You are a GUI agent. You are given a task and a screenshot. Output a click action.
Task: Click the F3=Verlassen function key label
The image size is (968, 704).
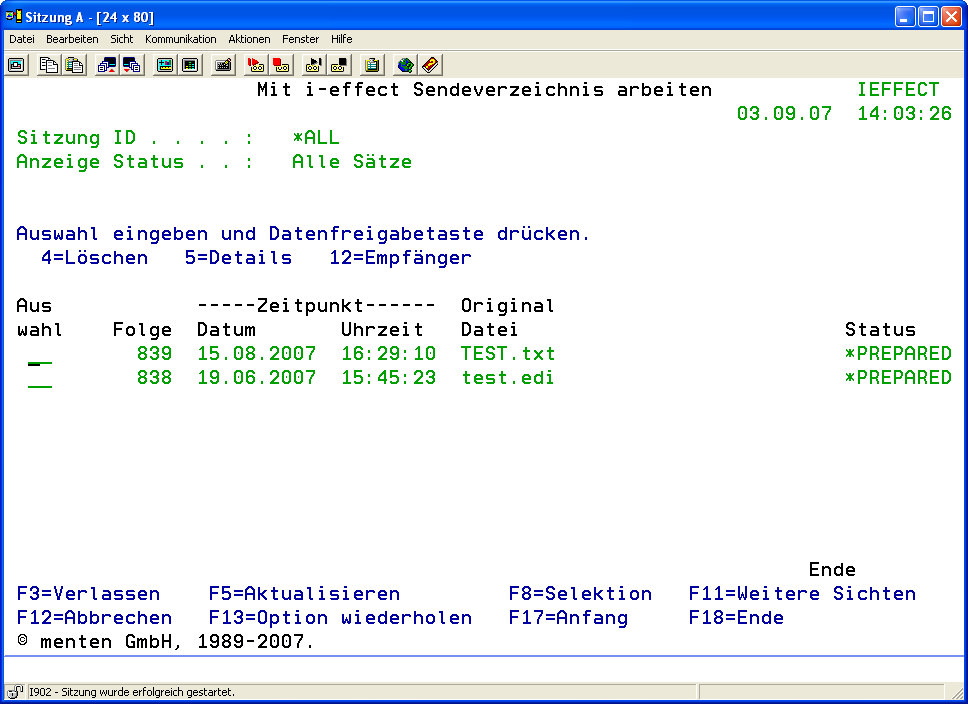tap(87, 594)
